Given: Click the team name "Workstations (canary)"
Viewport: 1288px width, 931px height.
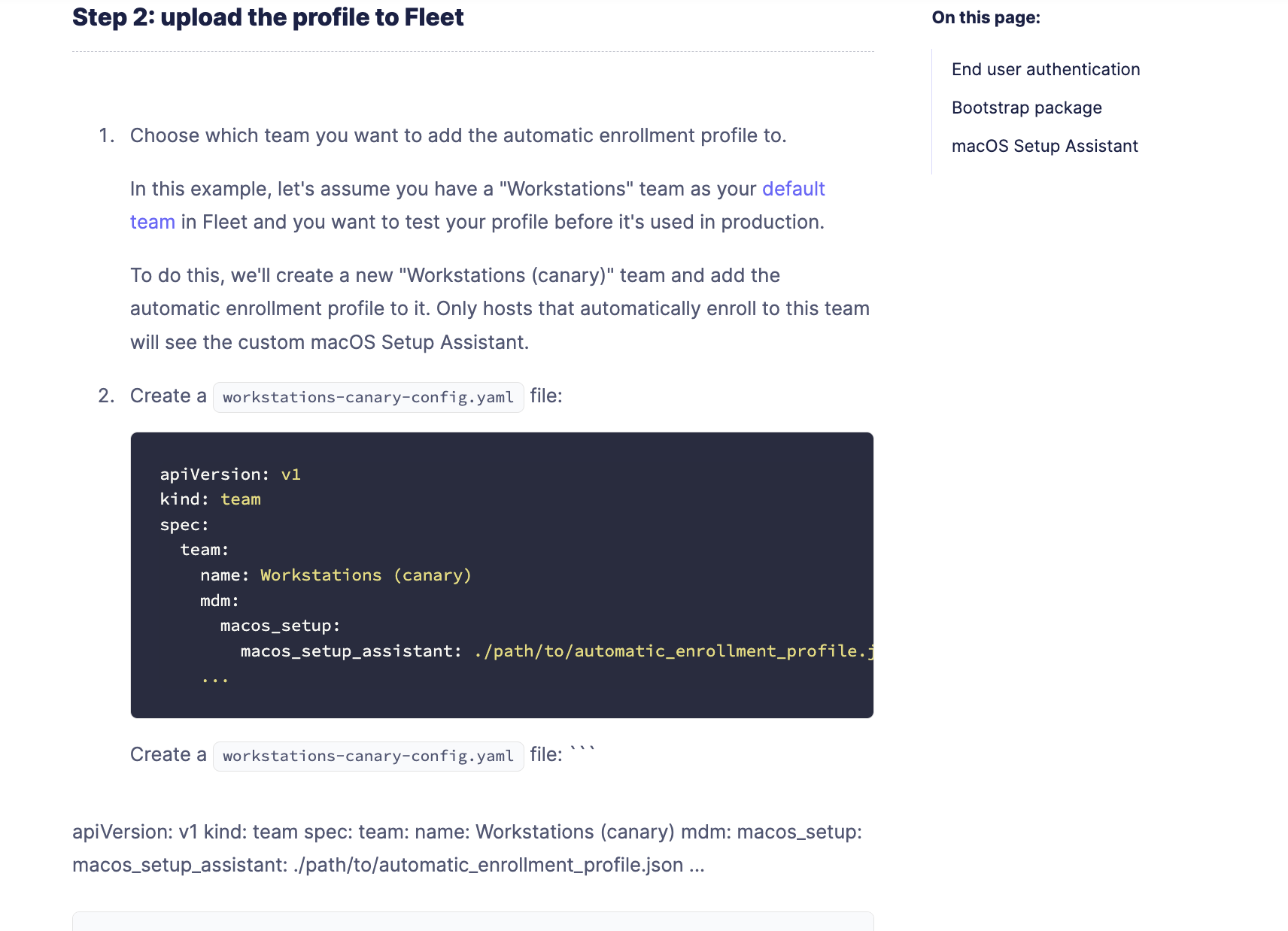Looking at the screenshot, I should [x=366, y=575].
